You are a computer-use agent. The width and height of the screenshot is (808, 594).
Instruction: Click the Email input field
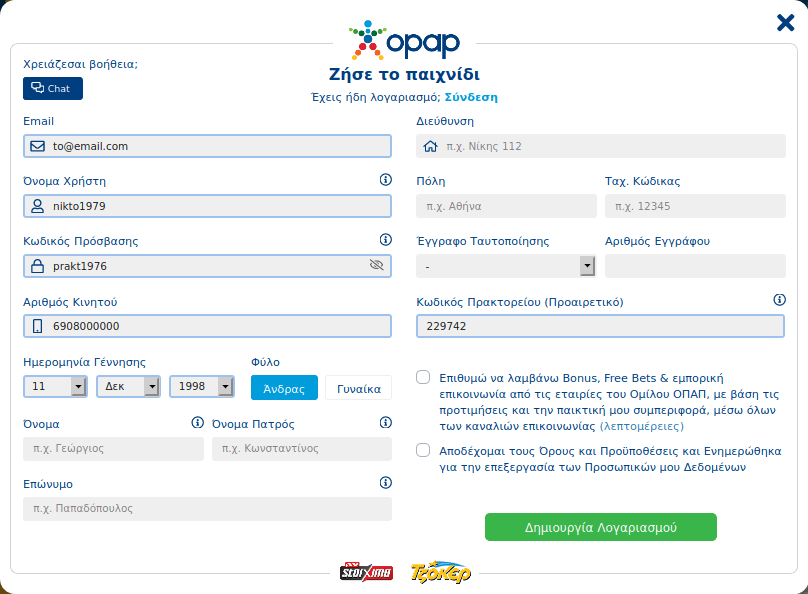coord(207,146)
